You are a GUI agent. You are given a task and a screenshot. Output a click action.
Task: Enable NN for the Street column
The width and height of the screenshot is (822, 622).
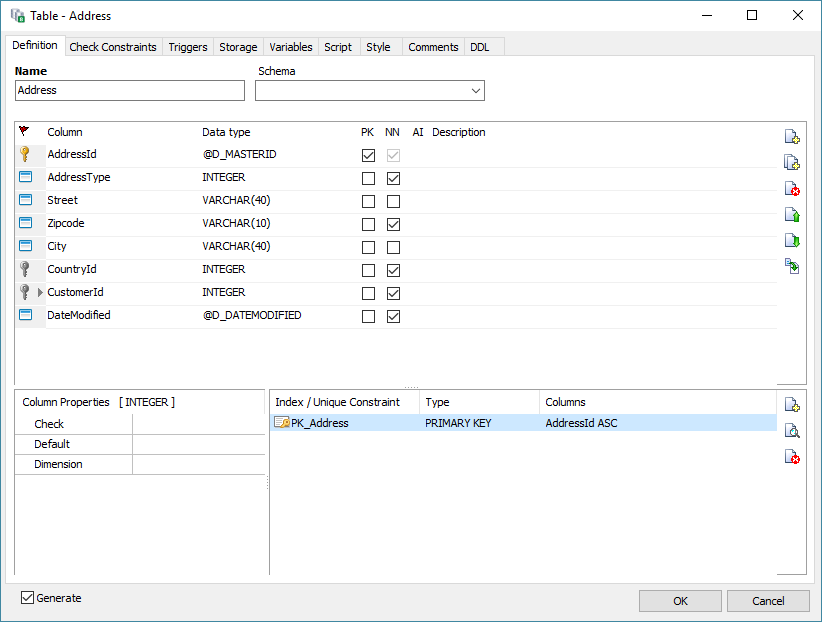tap(393, 201)
